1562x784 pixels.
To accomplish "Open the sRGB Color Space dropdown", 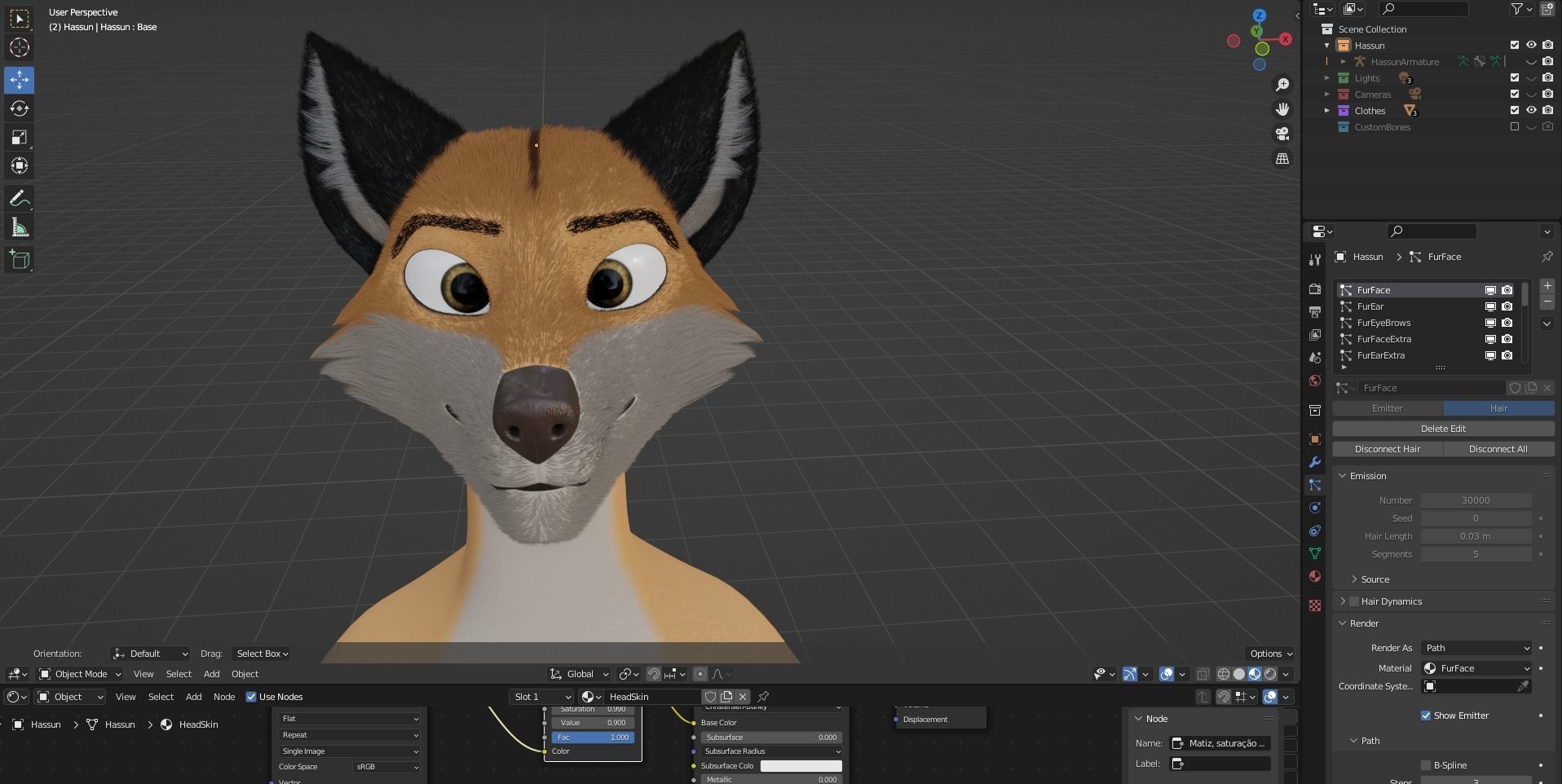I will click(x=386, y=767).
